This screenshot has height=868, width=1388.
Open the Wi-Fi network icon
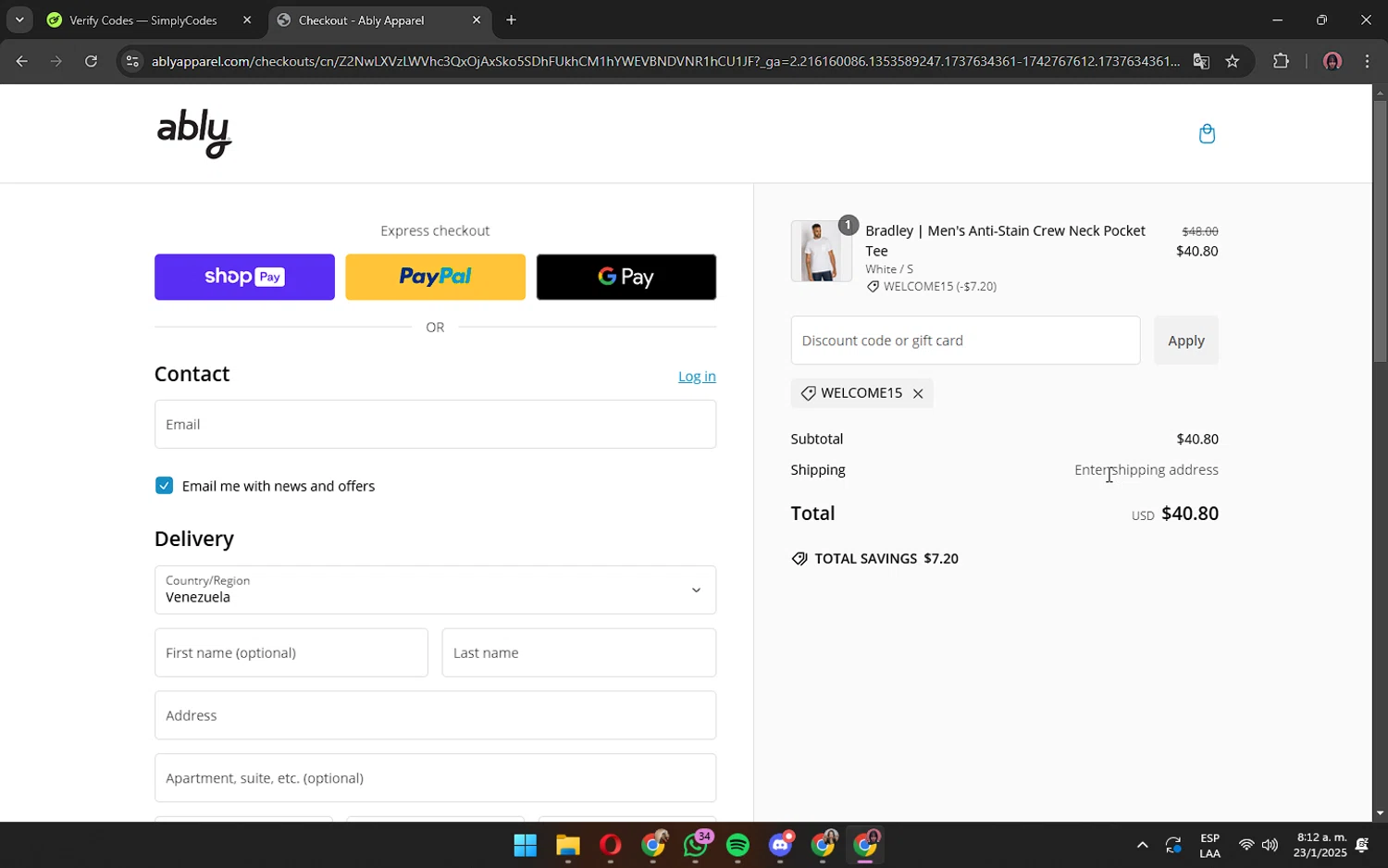pyautogui.click(x=1246, y=845)
